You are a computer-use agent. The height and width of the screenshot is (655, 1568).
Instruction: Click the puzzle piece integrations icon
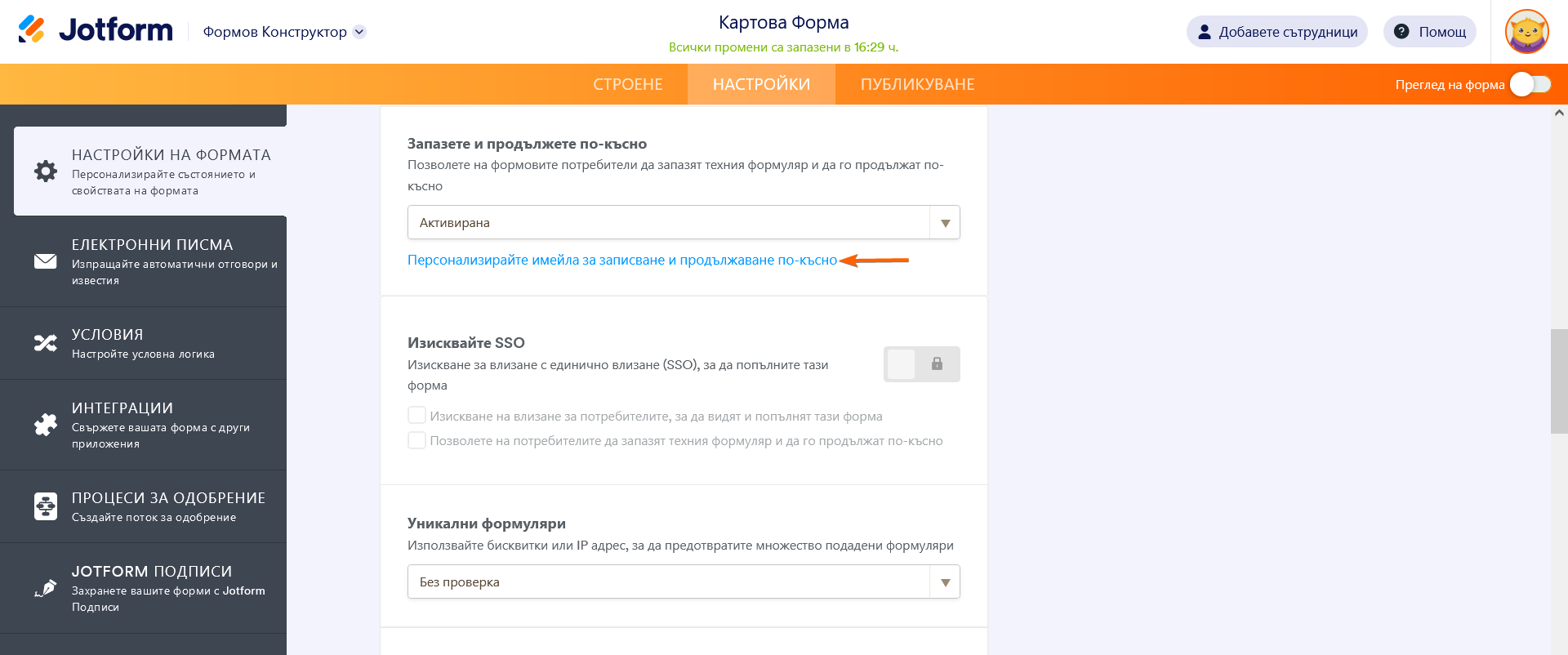[46, 425]
